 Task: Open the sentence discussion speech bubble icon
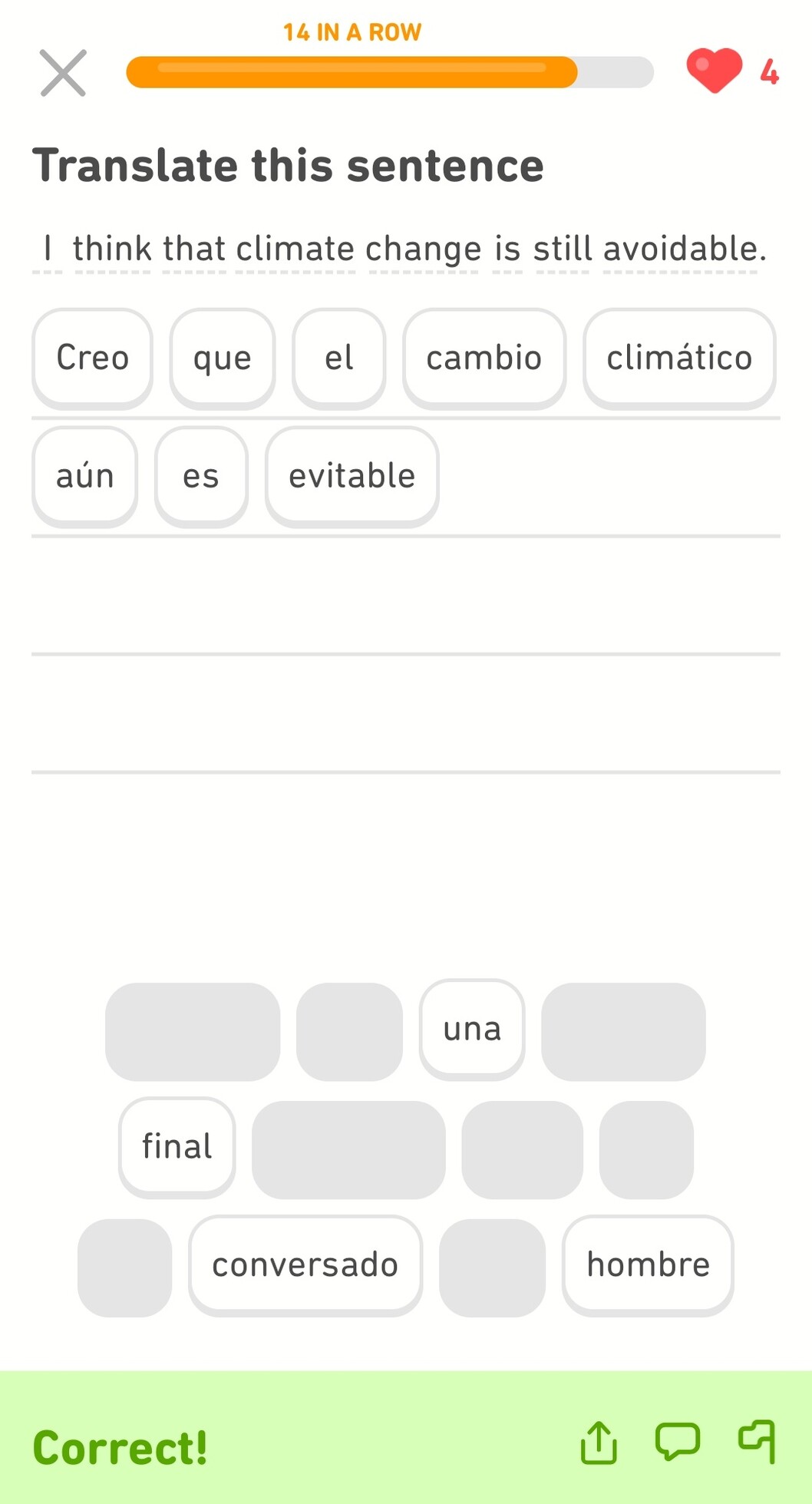tap(677, 1441)
